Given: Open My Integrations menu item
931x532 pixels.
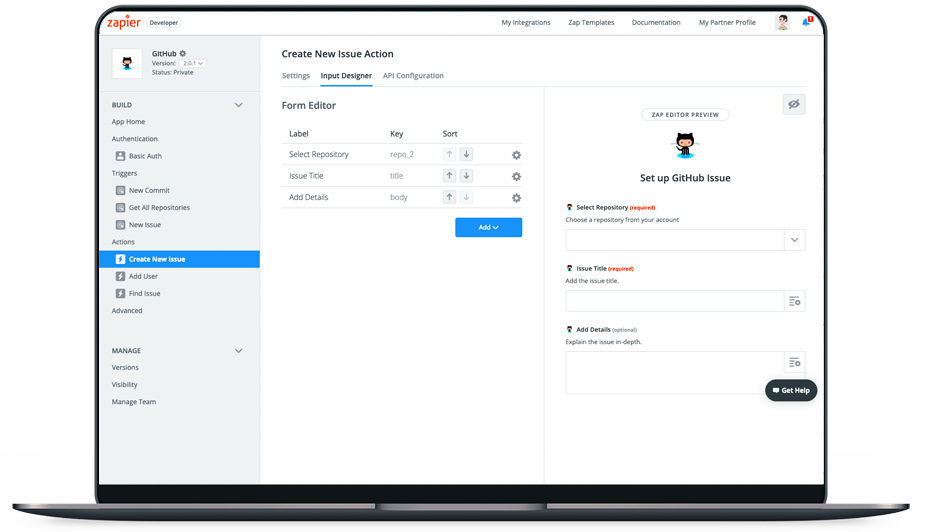Looking at the screenshot, I should pos(525,23).
